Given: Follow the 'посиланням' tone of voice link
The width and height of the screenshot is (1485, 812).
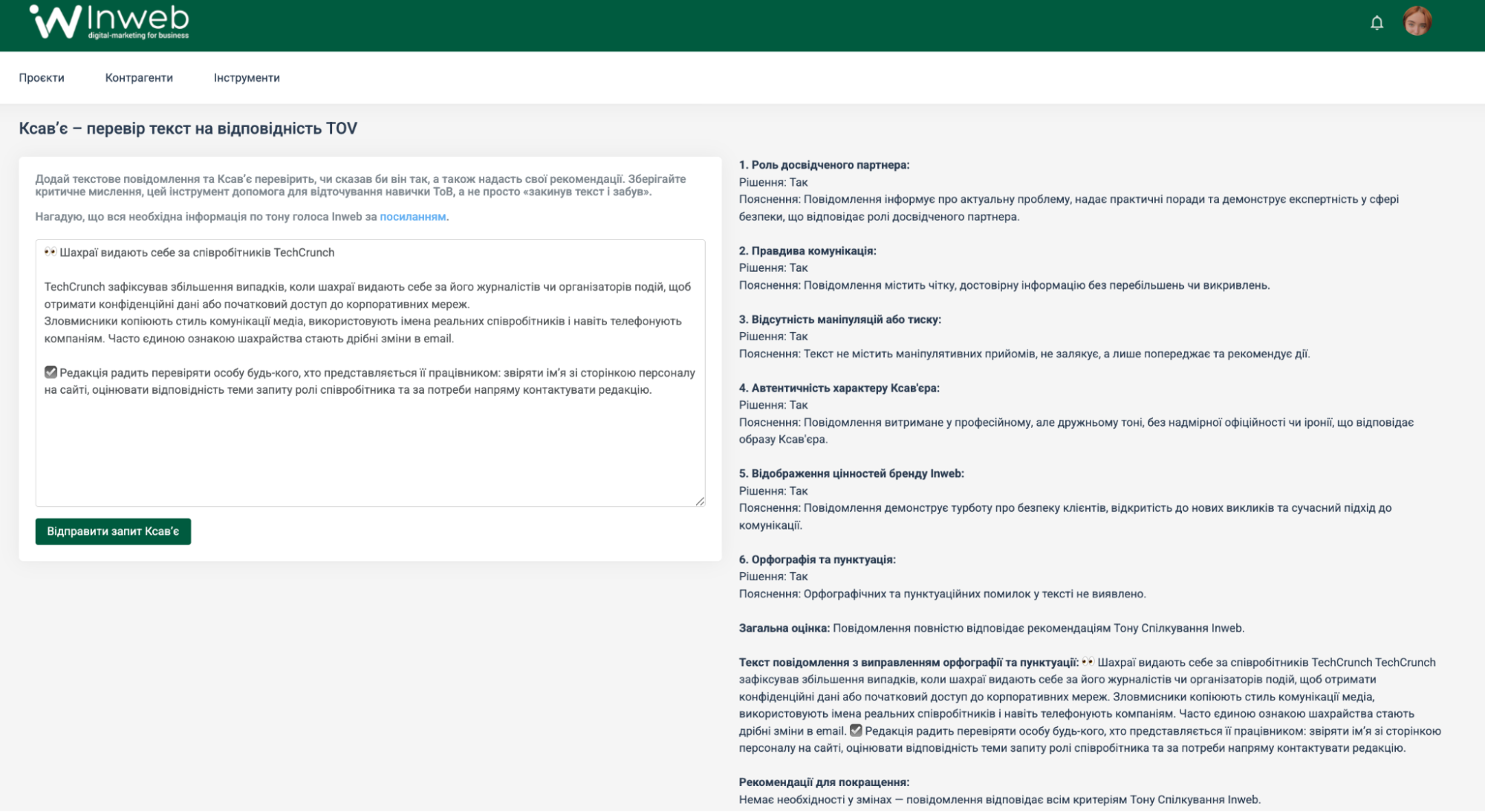Looking at the screenshot, I should (412, 217).
